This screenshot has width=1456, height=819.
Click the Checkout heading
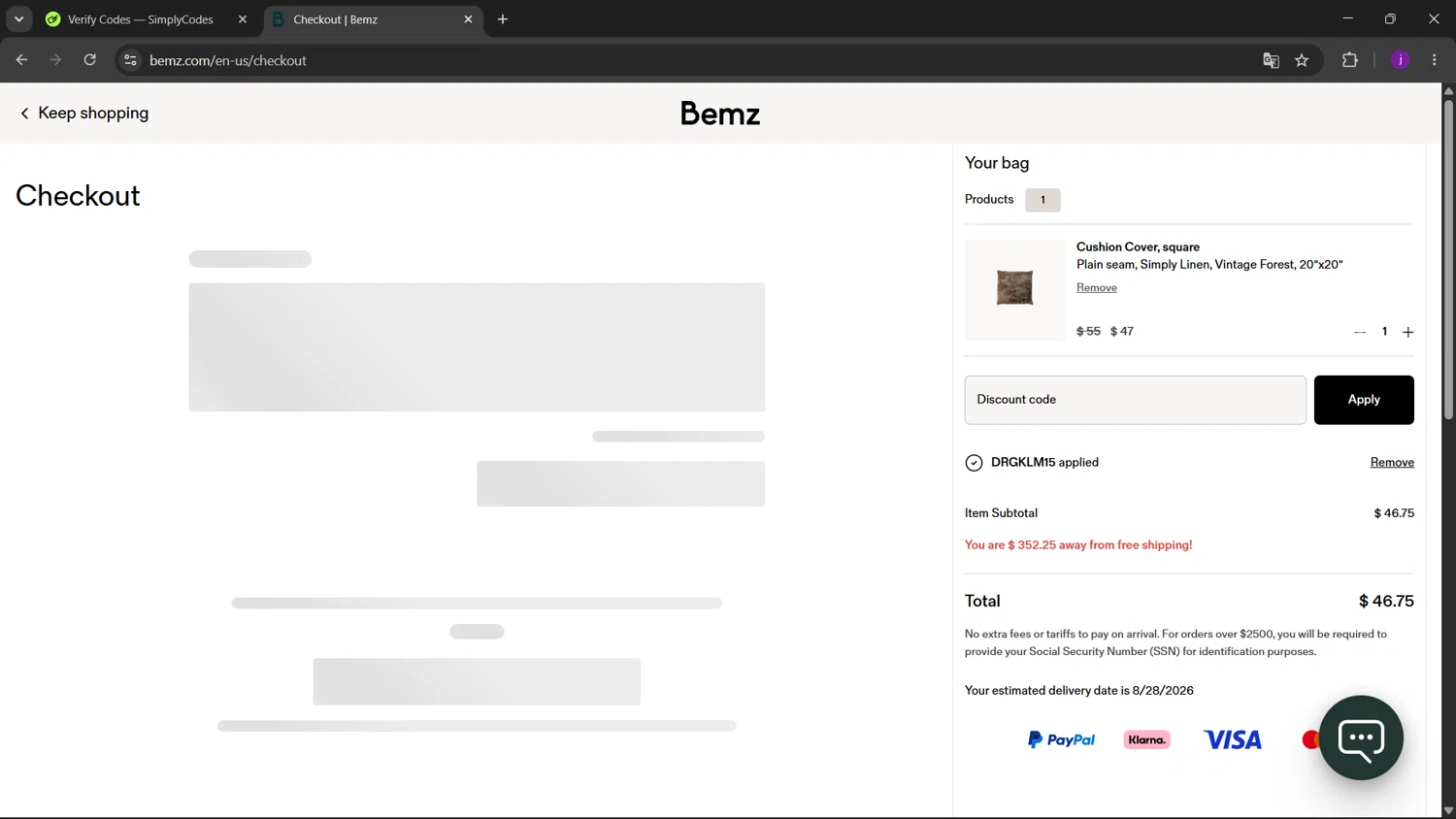pyautogui.click(x=78, y=196)
